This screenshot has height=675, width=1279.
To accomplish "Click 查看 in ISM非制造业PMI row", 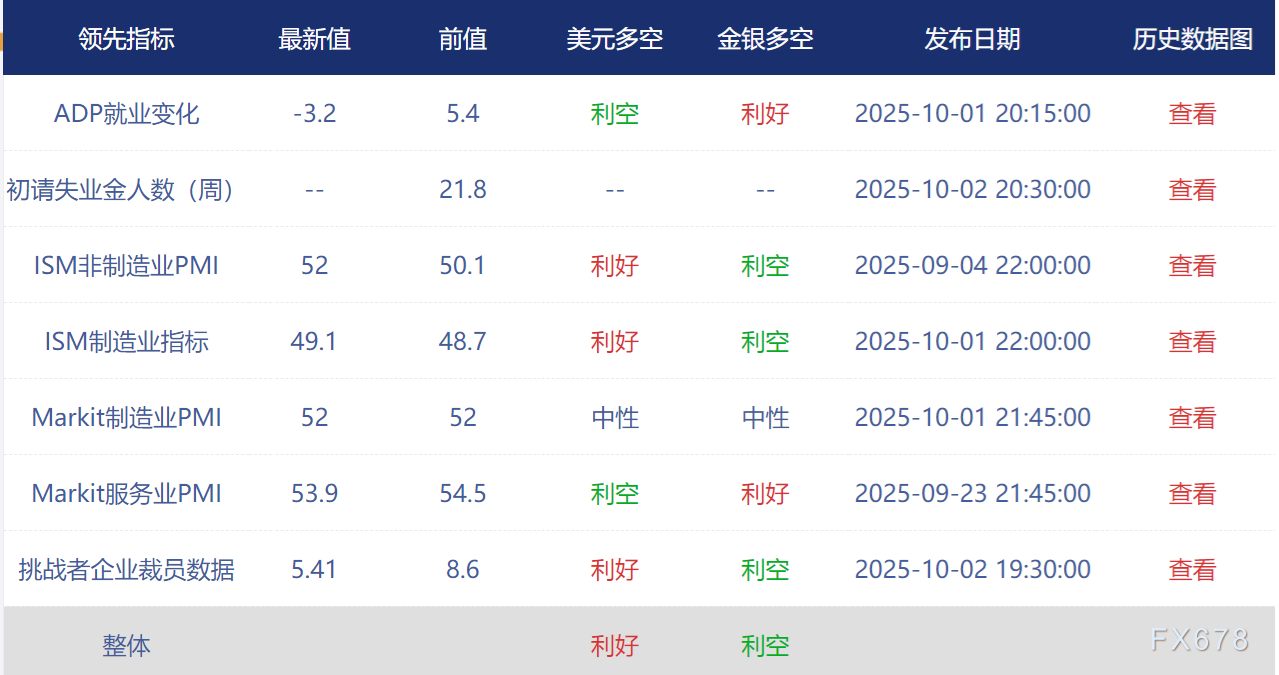I will pos(1192,266).
